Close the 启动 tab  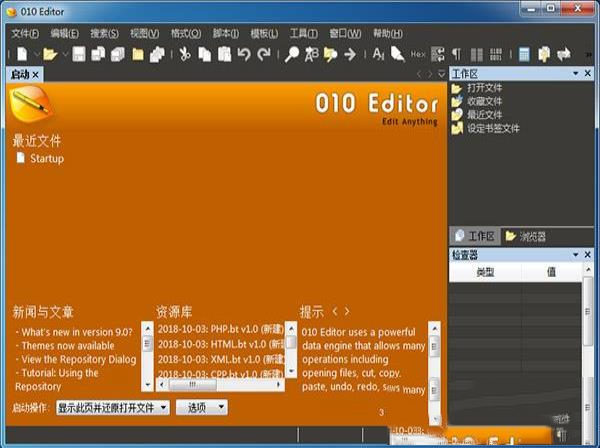click(36, 74)
